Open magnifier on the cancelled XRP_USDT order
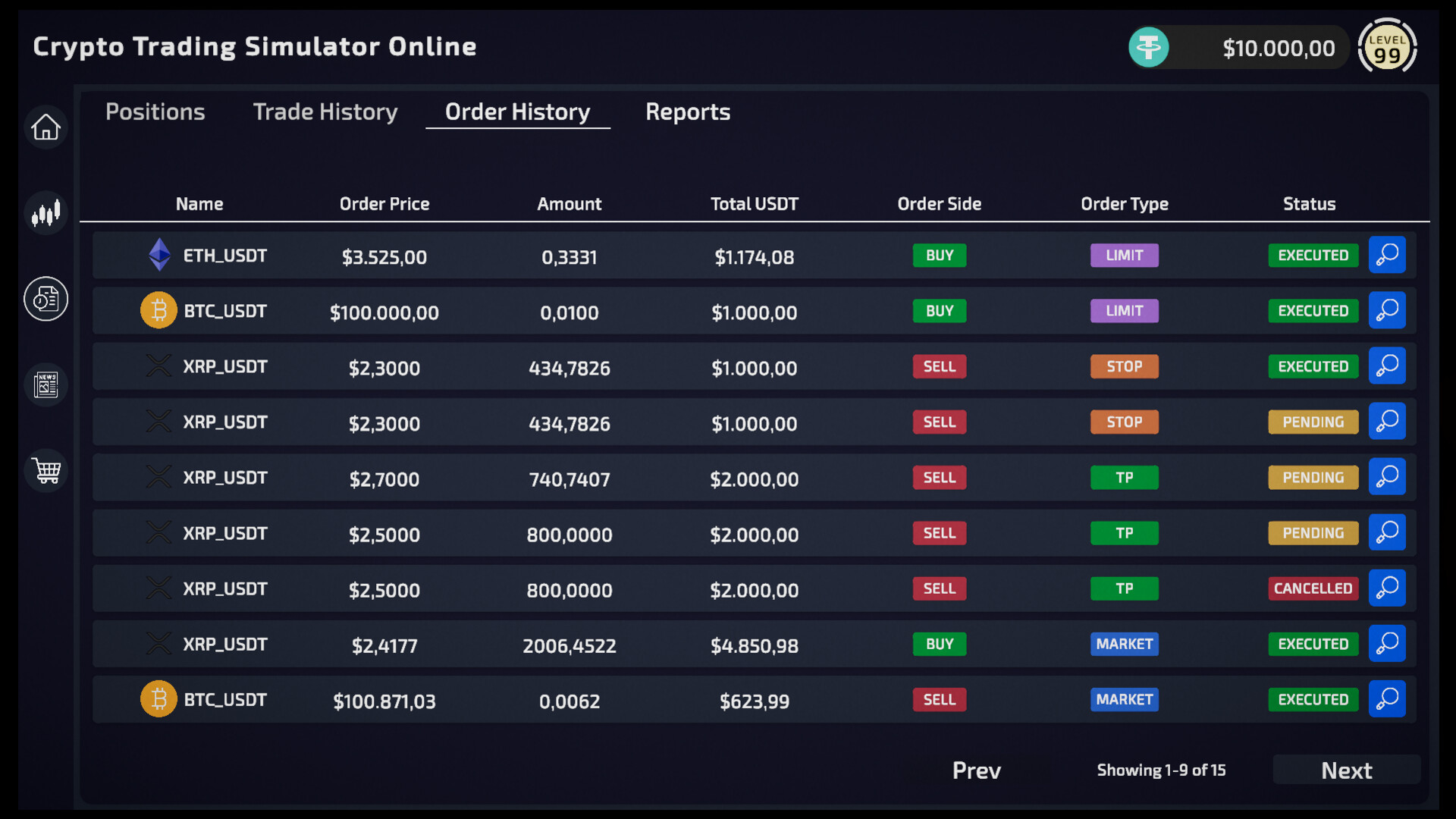This screenshot has width=1456, height=819. (x=1387, y=588)
